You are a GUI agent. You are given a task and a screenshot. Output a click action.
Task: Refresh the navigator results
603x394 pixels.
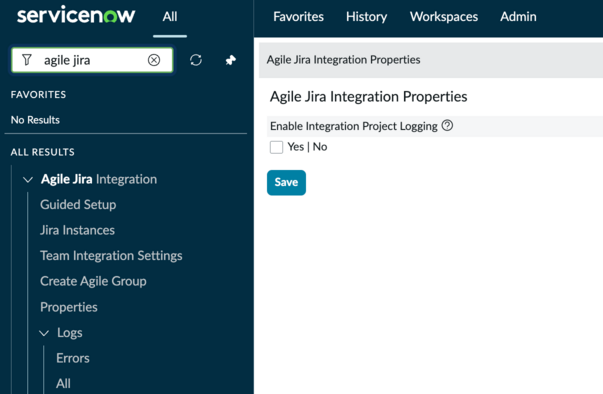point(196,60)
